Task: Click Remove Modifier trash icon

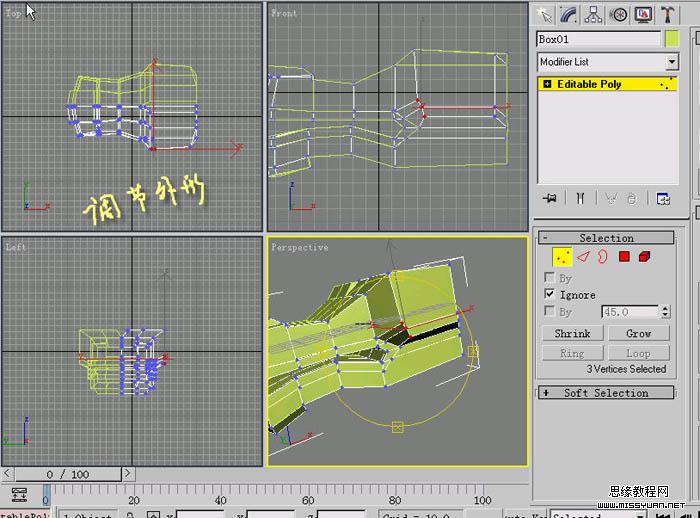Action: point(631,198)
